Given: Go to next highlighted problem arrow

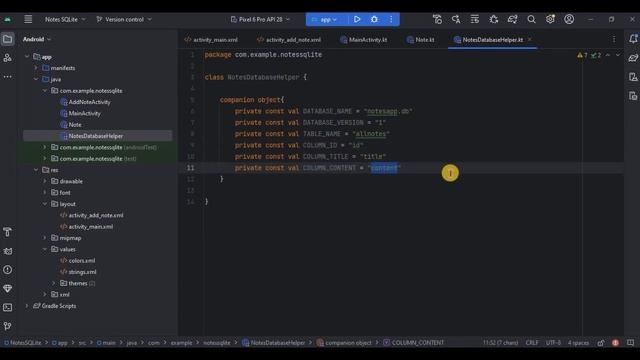Looking at the screenshot, I should [618, 55].
